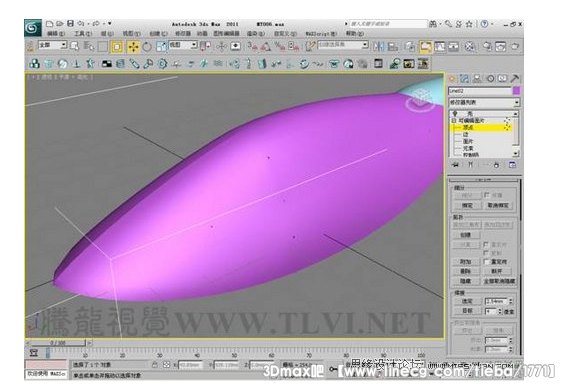Activate the Select and Scale tool
Screen dimensions: 584x388
(161, 46)
